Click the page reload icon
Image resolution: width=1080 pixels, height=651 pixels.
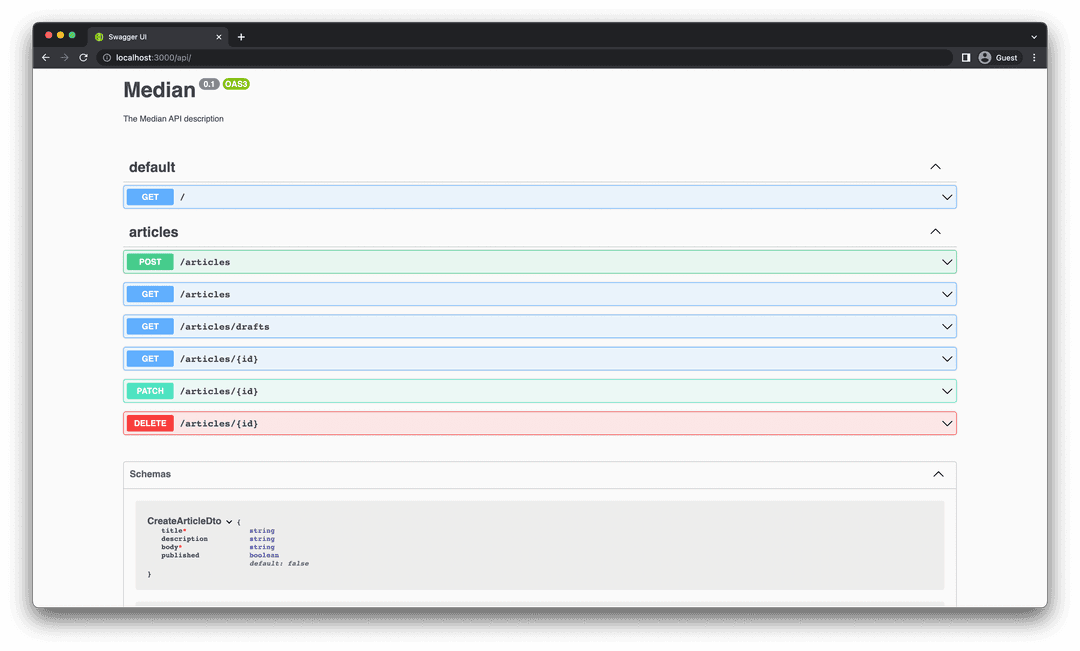[x=83, y=57]
